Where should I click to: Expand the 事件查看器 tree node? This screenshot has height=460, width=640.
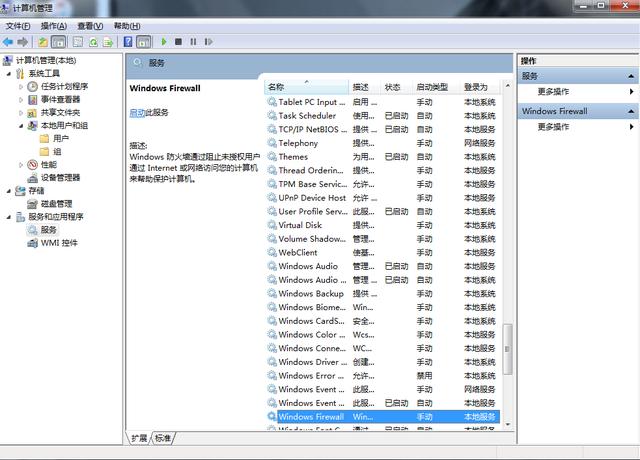tap(21, 100)
